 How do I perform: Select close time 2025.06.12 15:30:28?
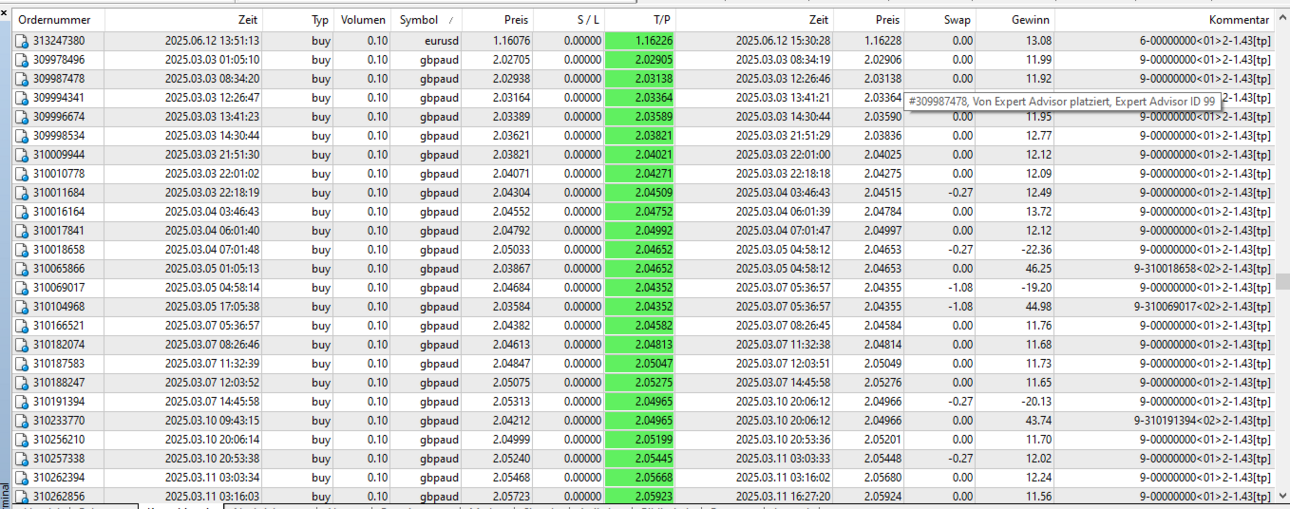[782, 41]
